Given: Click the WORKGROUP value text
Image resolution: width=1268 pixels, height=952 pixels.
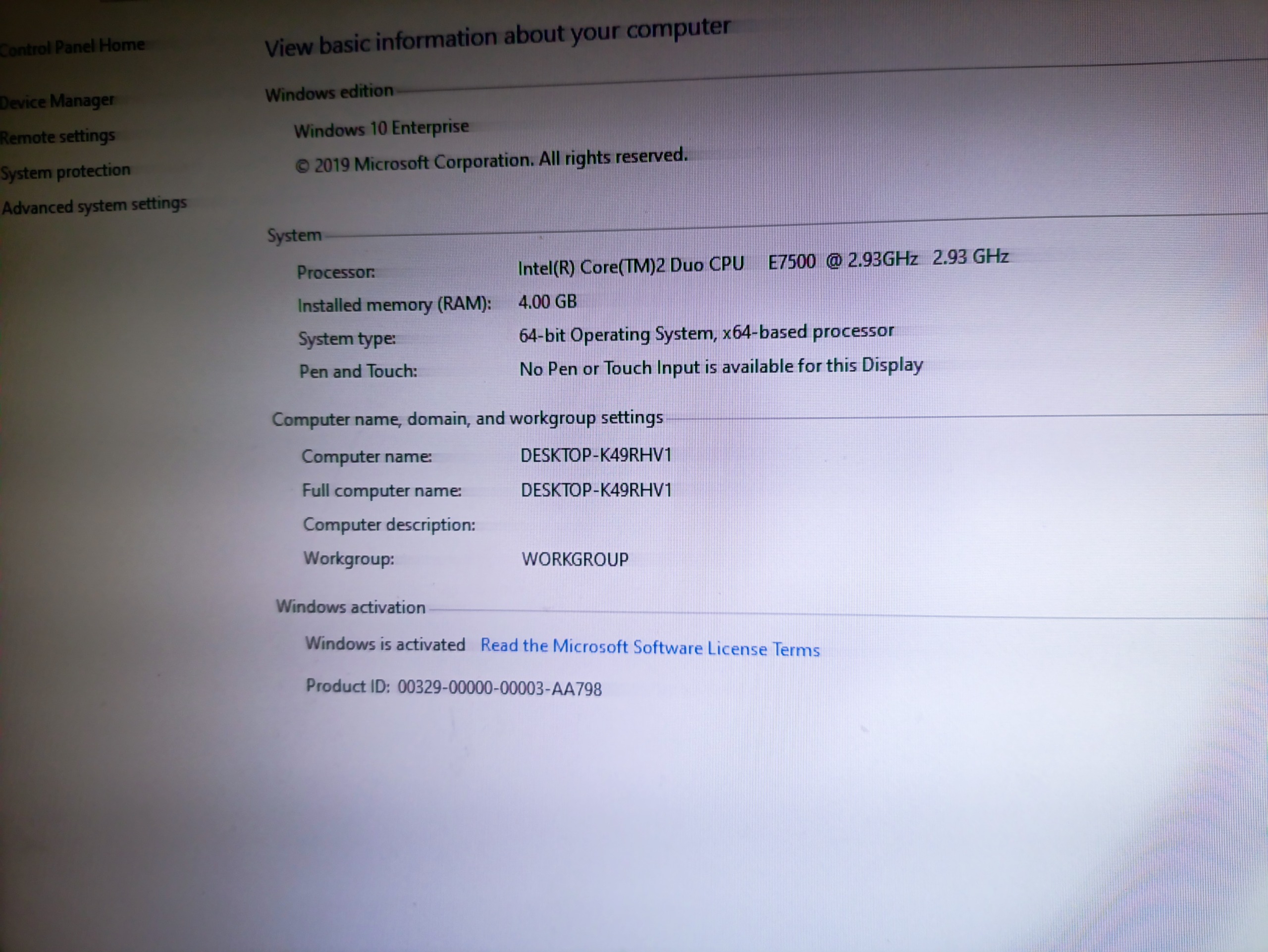Looking at the screenshot, I should (x=575, y=559).
